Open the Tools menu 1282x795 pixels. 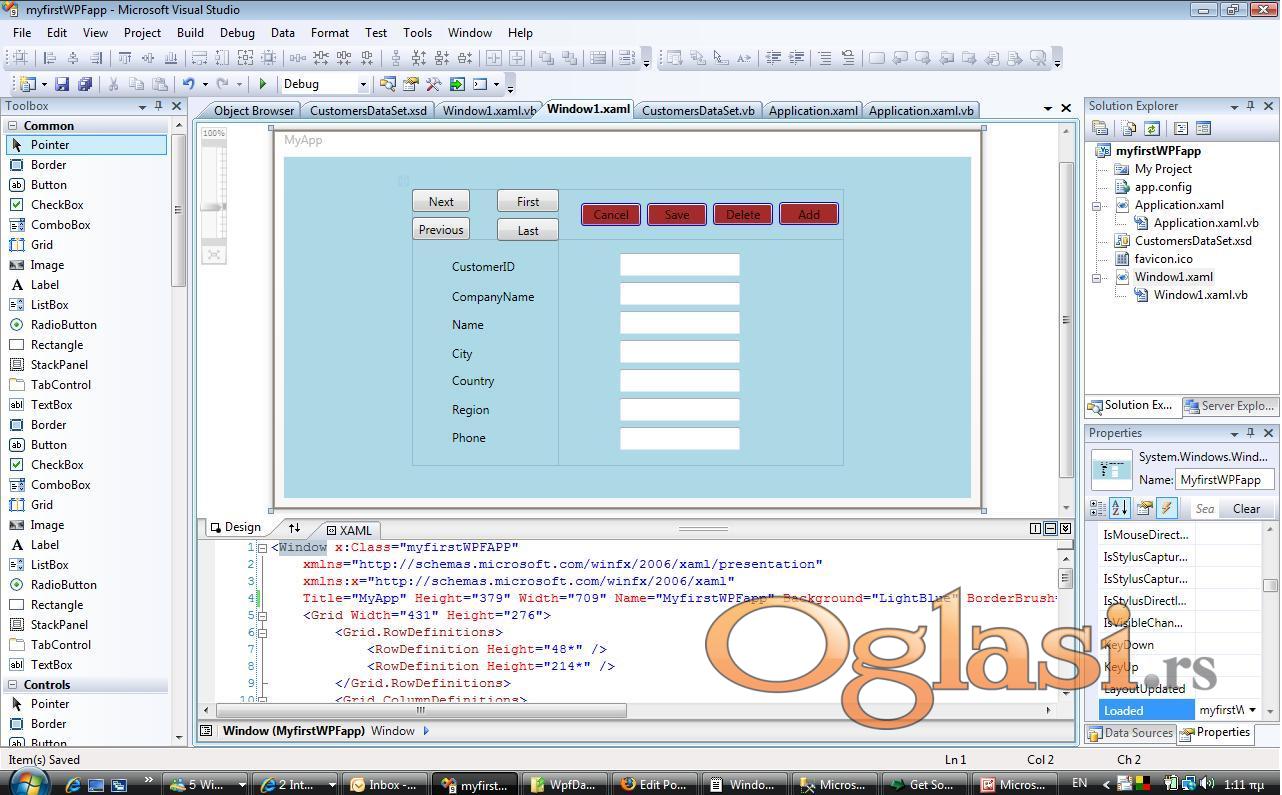click(417, 33)
